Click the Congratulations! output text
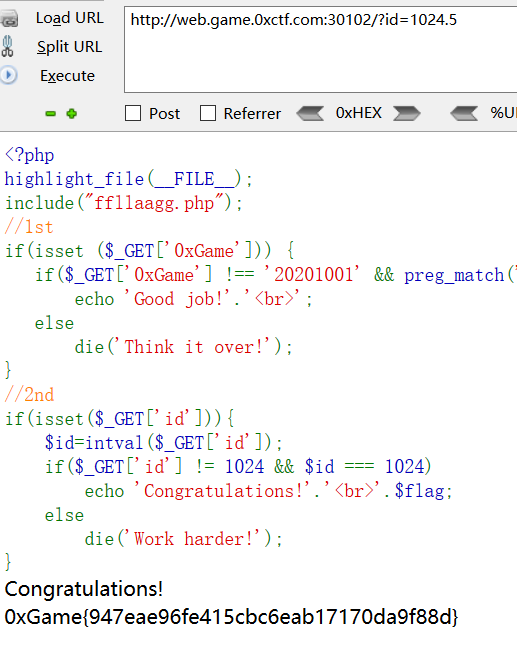Screen dimensions: 517x650 coord(83,589)
